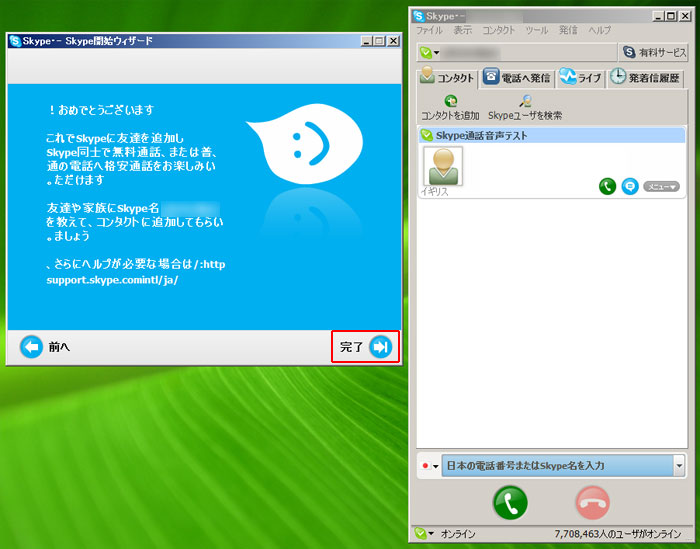The height and width of the screenshot is (549, 700).
Task: Close the main Skype window
Action: (x=684, y=17)
